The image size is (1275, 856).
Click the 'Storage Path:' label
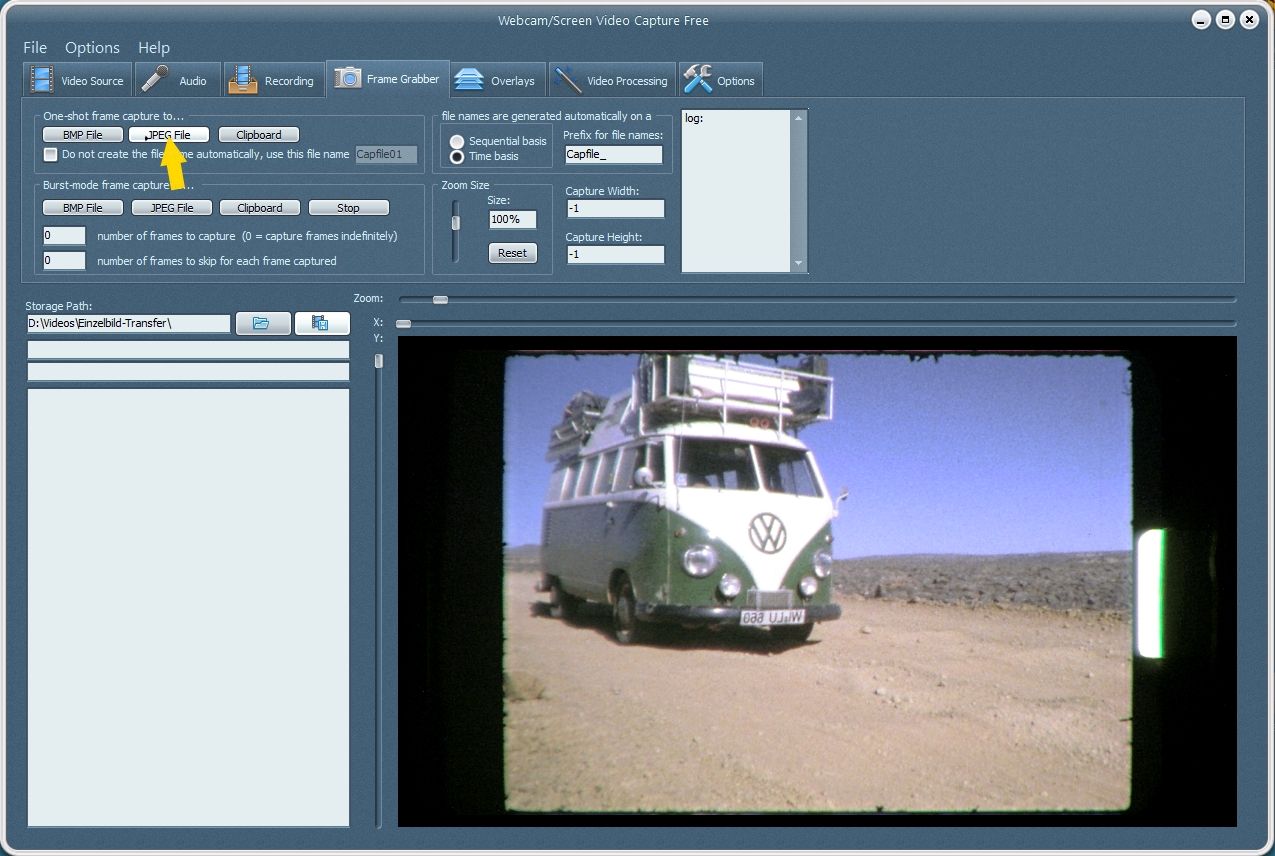click(x=59, y=306)
